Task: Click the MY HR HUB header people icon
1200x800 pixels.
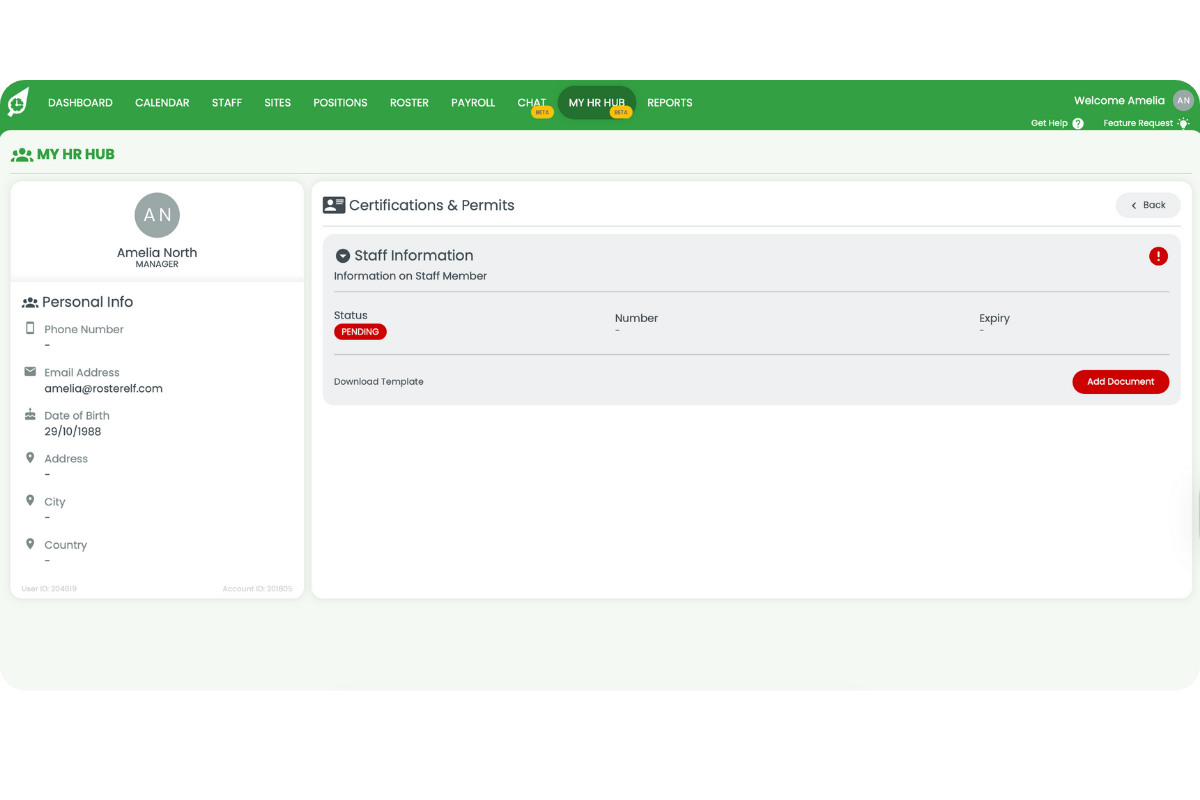Action: (x=22, y=154)
